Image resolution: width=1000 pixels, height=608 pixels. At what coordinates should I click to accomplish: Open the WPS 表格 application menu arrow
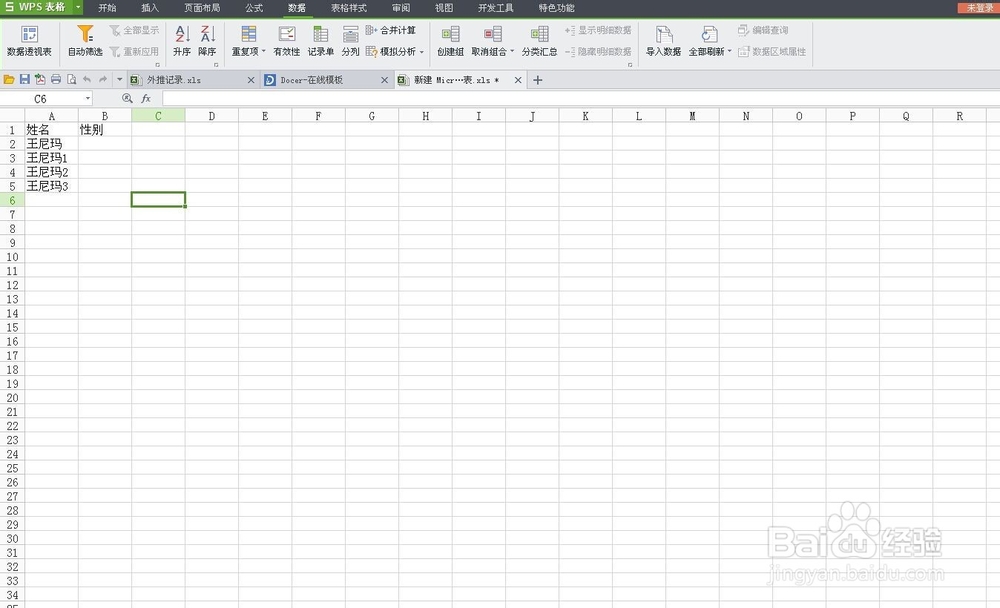[x=78, y=8]
